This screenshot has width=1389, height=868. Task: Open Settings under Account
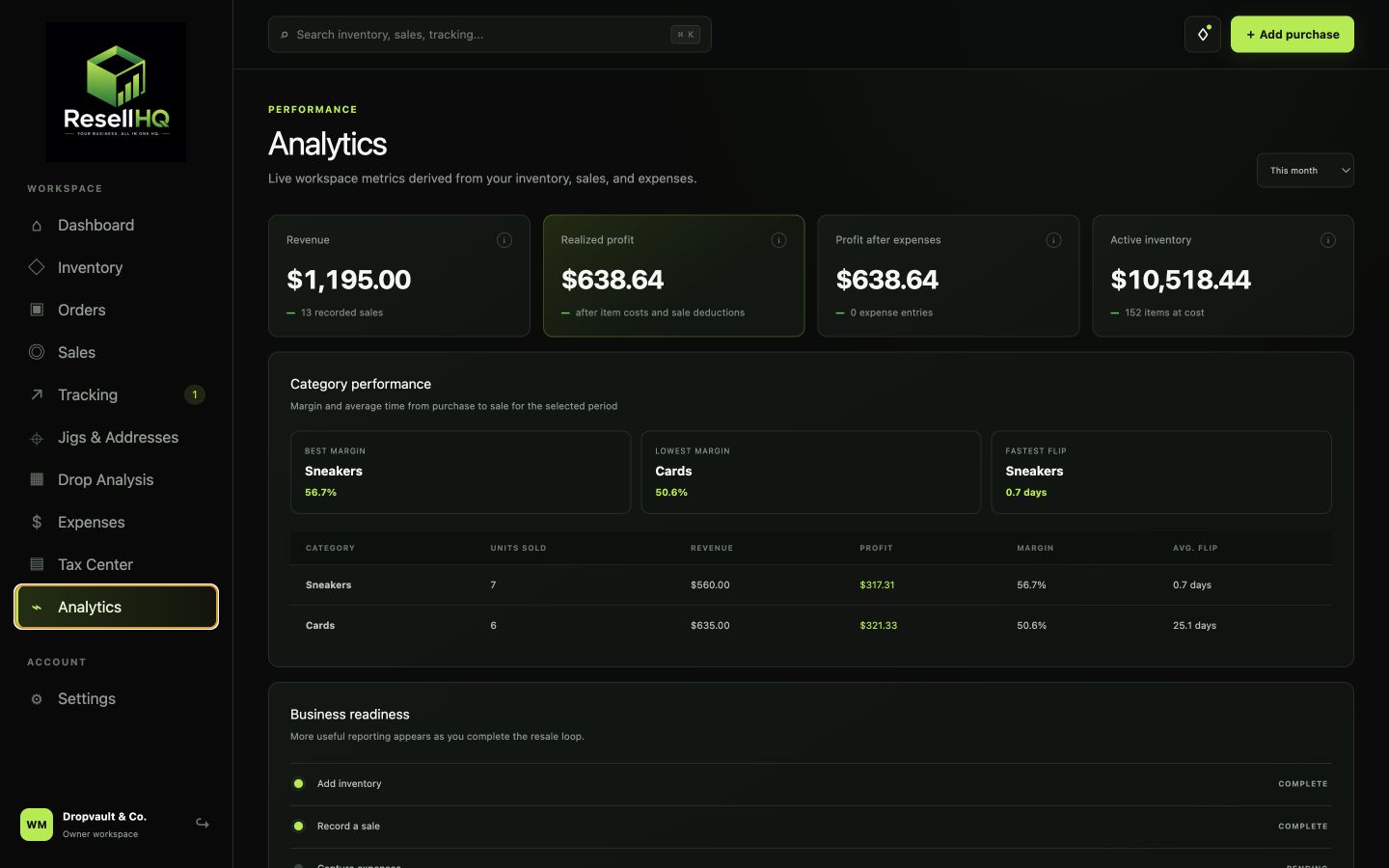point(117,699)
